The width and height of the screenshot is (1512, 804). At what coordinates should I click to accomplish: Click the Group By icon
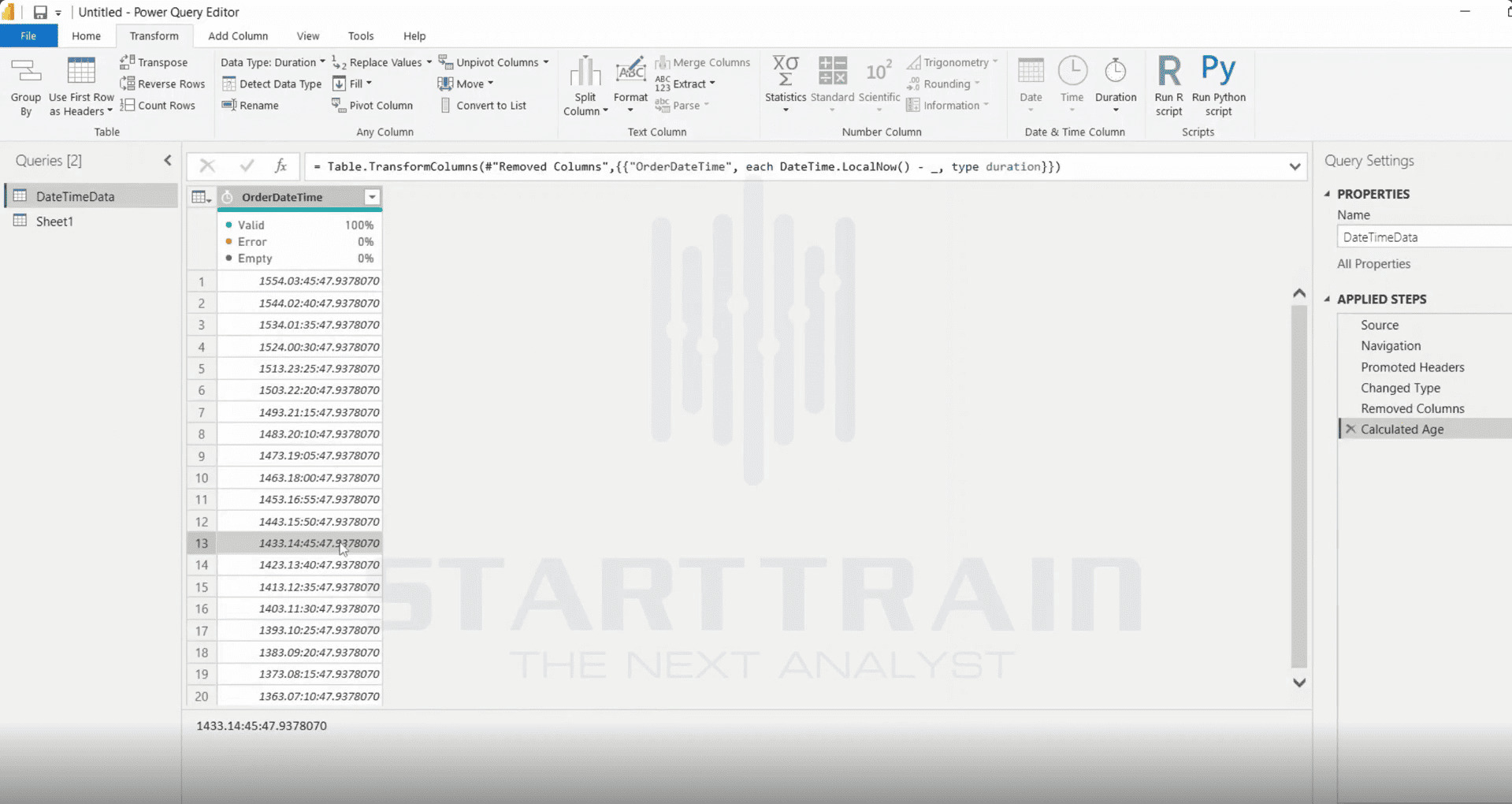(x=25, y=72)
